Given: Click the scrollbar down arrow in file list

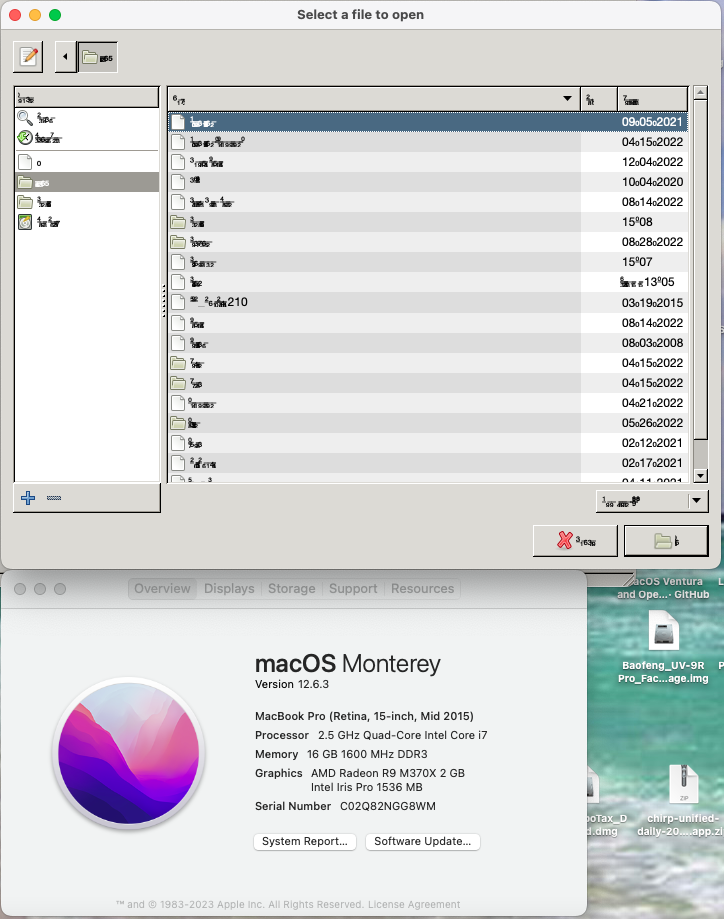Looking at the screenshot, I should tap(700, 475).
